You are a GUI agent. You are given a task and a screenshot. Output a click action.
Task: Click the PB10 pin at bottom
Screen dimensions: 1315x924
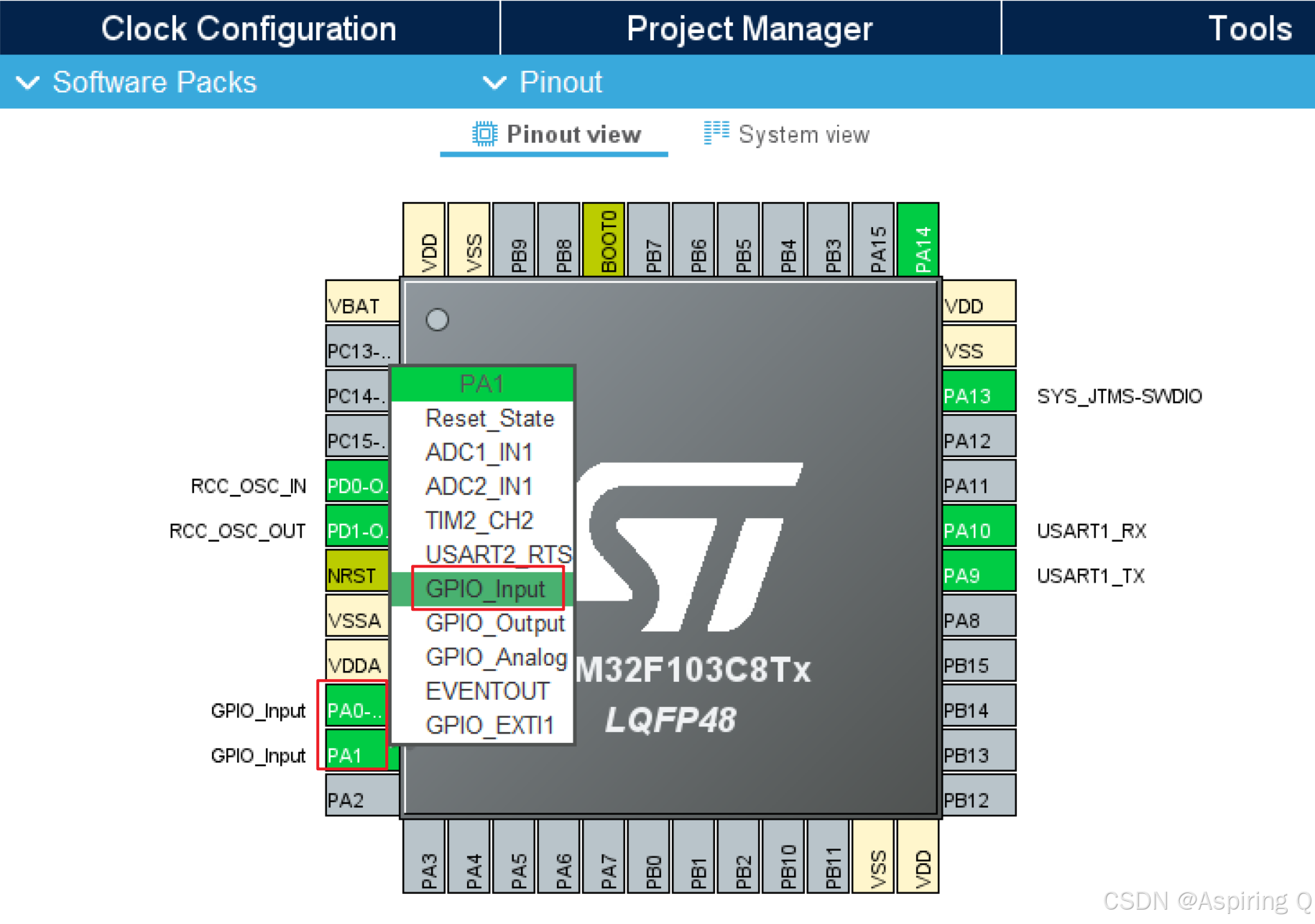coord(783,856)
